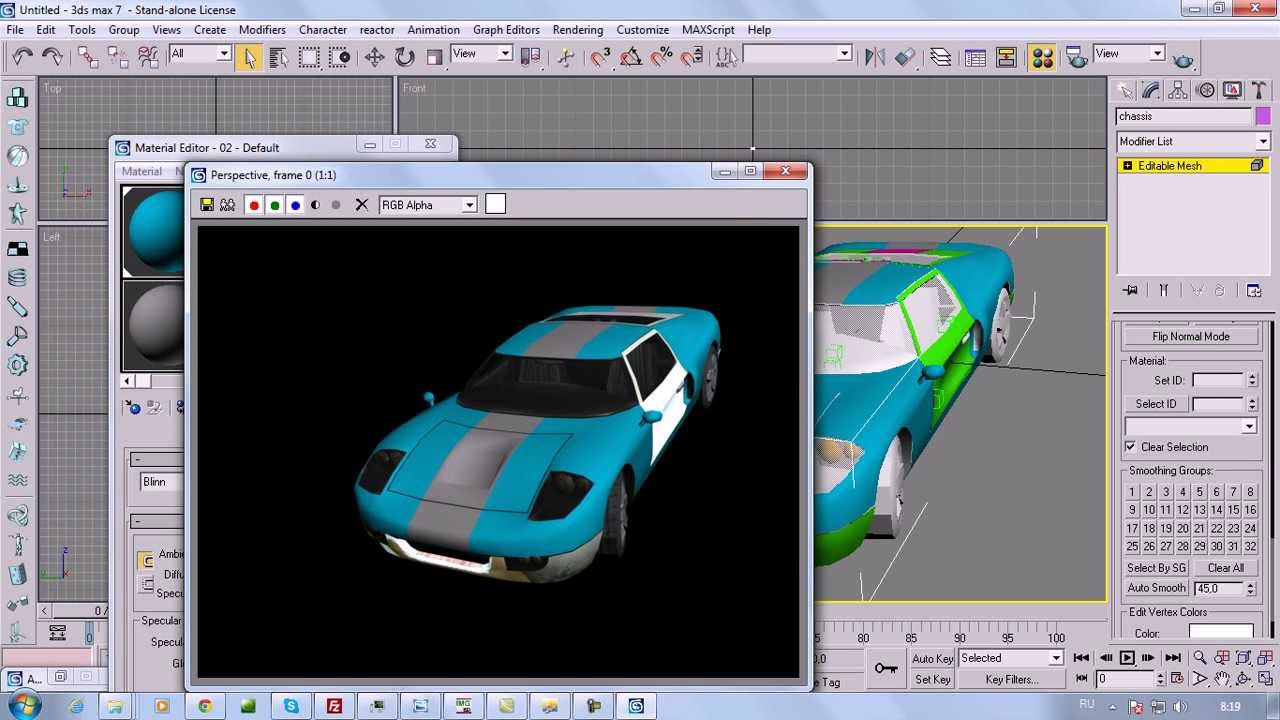Open Schematic View from main toolbar
Image resolution: width=1280 pixels, height=720 pixels.
coord(1006,57)
